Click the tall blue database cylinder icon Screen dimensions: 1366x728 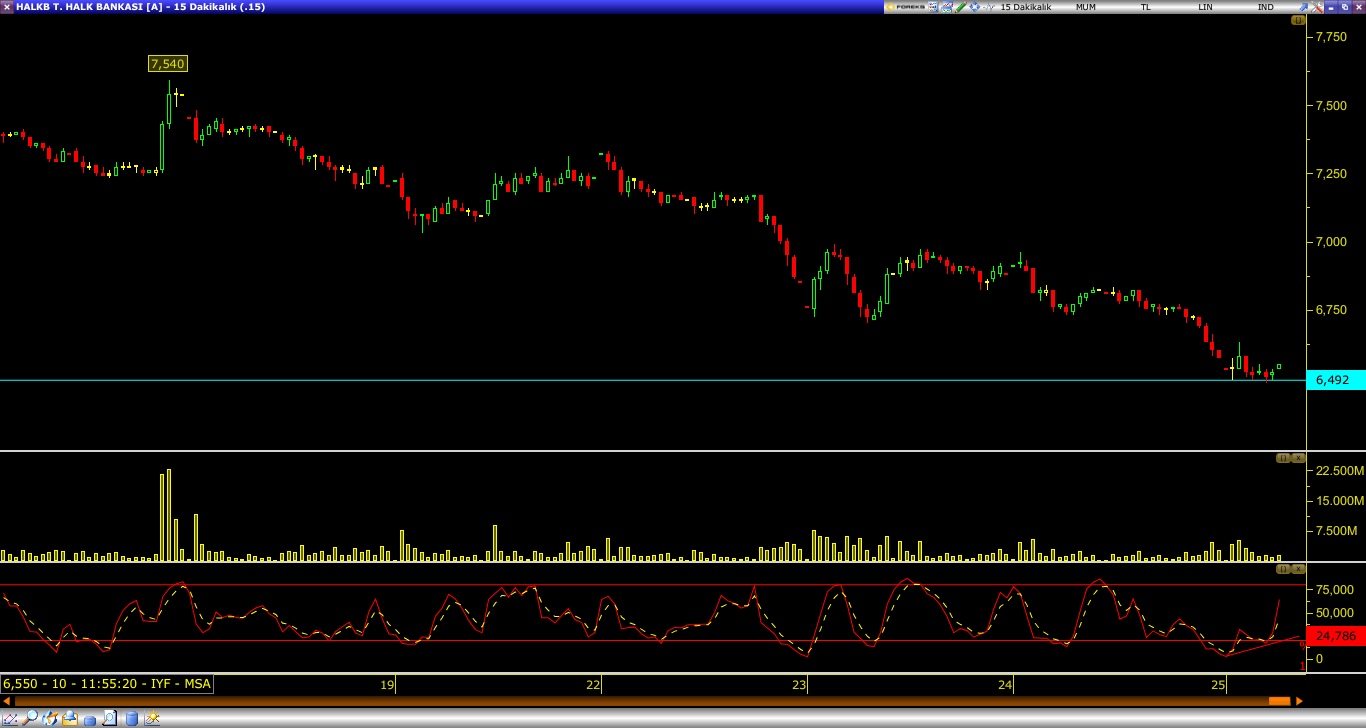132,718
